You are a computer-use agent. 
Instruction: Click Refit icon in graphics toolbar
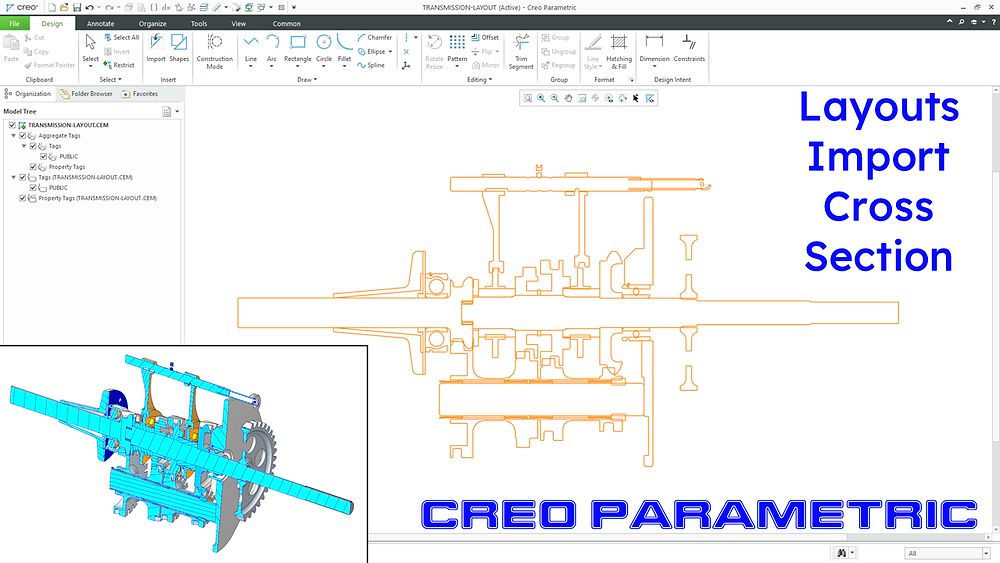pos(527,98)
